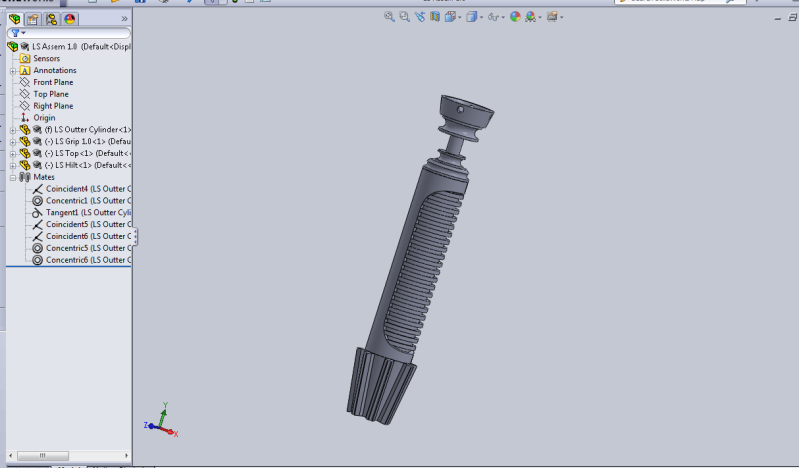Click the Display Style cube icon
This screenshot has height=468, width=799.
click(471, 17)
